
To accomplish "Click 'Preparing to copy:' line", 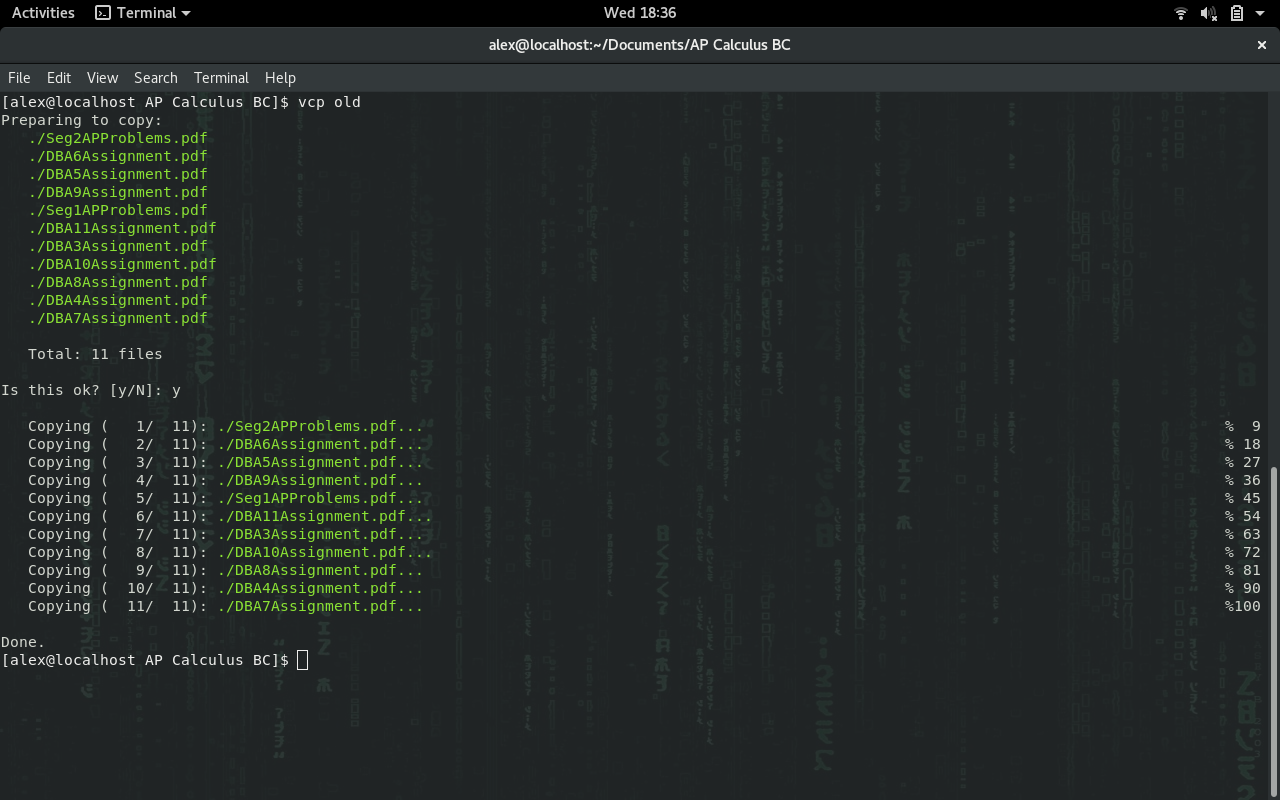I will click(x=82, y=120).
